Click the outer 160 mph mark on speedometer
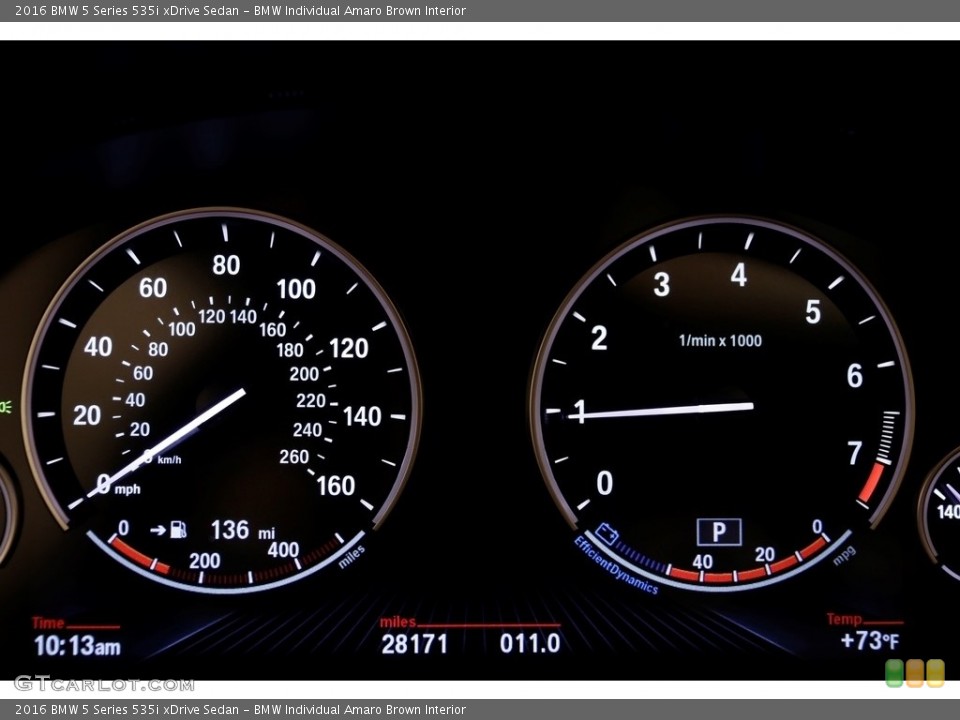The height and width of the screenshot is (720, 960). pyautogui.click(x=336, y=486)
